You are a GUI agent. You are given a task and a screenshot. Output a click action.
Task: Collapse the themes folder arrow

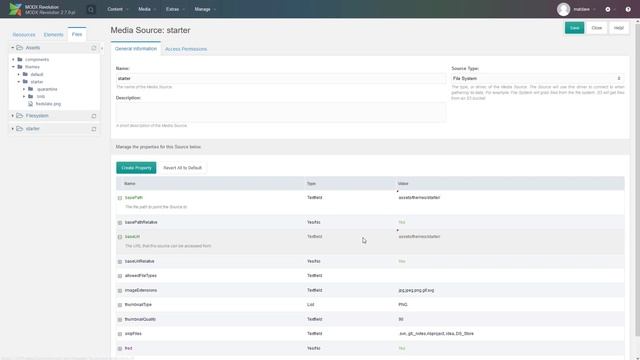tap(13, 67)
